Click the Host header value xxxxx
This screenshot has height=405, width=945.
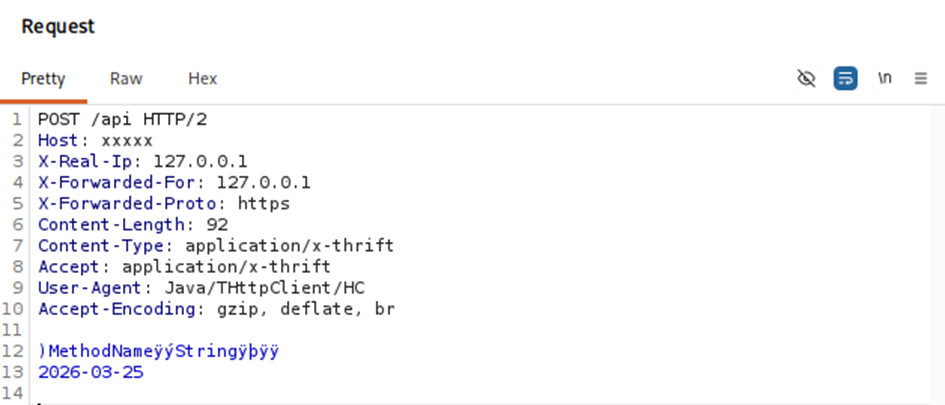click(x=127, y=140)
